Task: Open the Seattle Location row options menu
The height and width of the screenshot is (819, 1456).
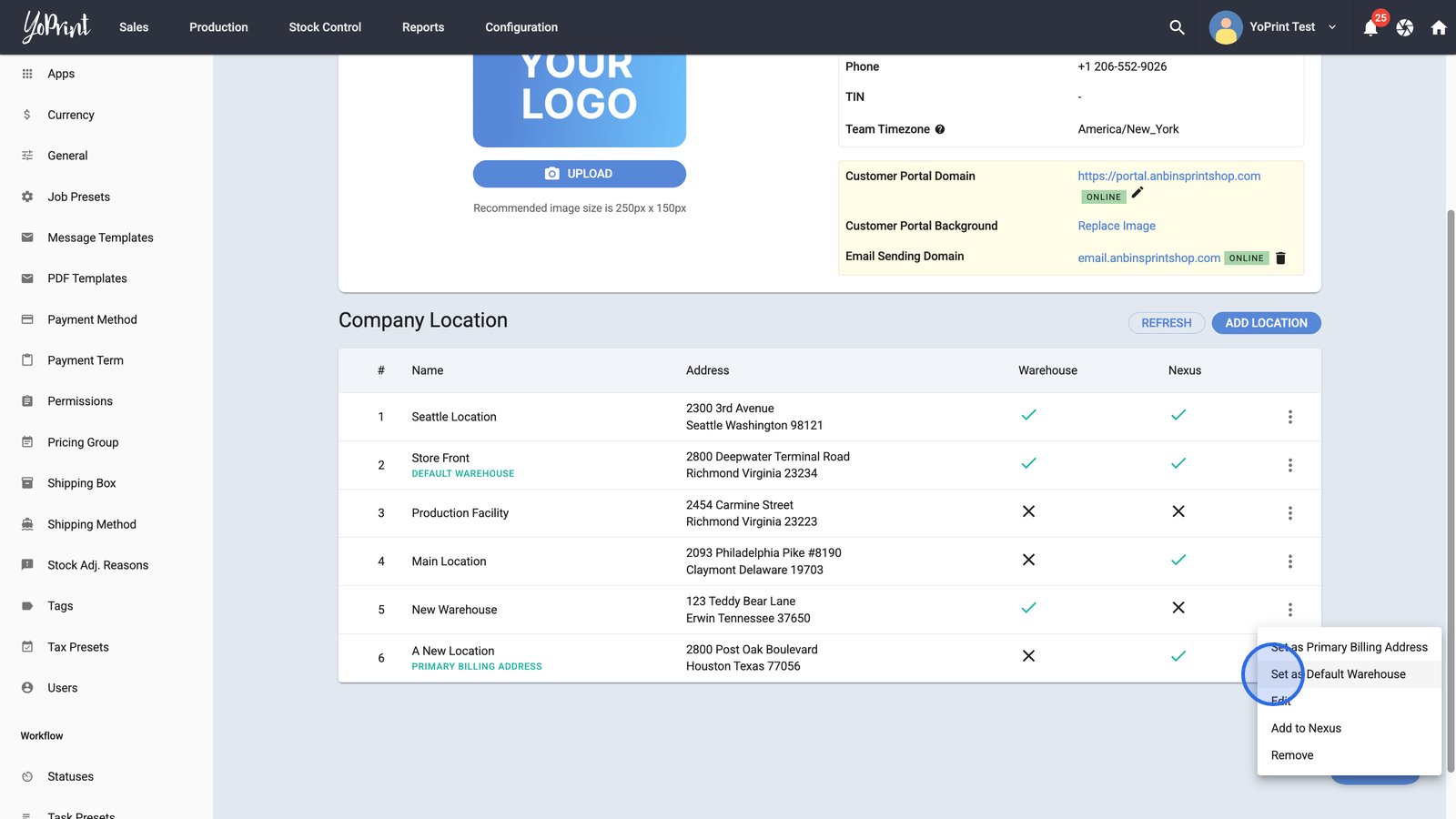Action: point(1289,417)
